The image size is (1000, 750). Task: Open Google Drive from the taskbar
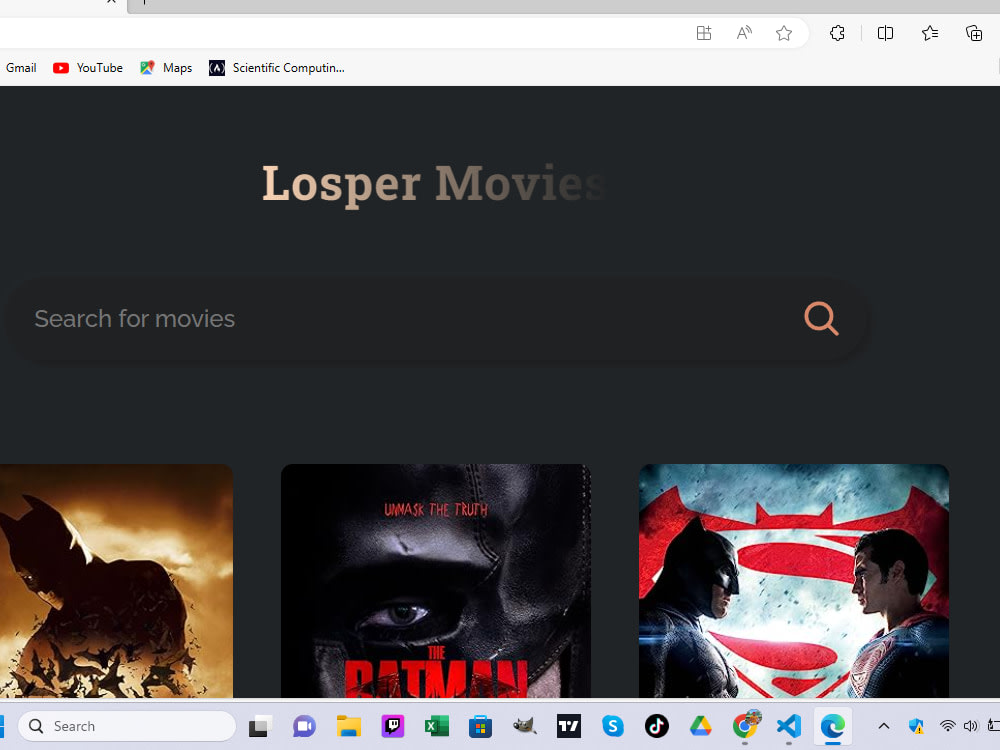click(701, 726)
